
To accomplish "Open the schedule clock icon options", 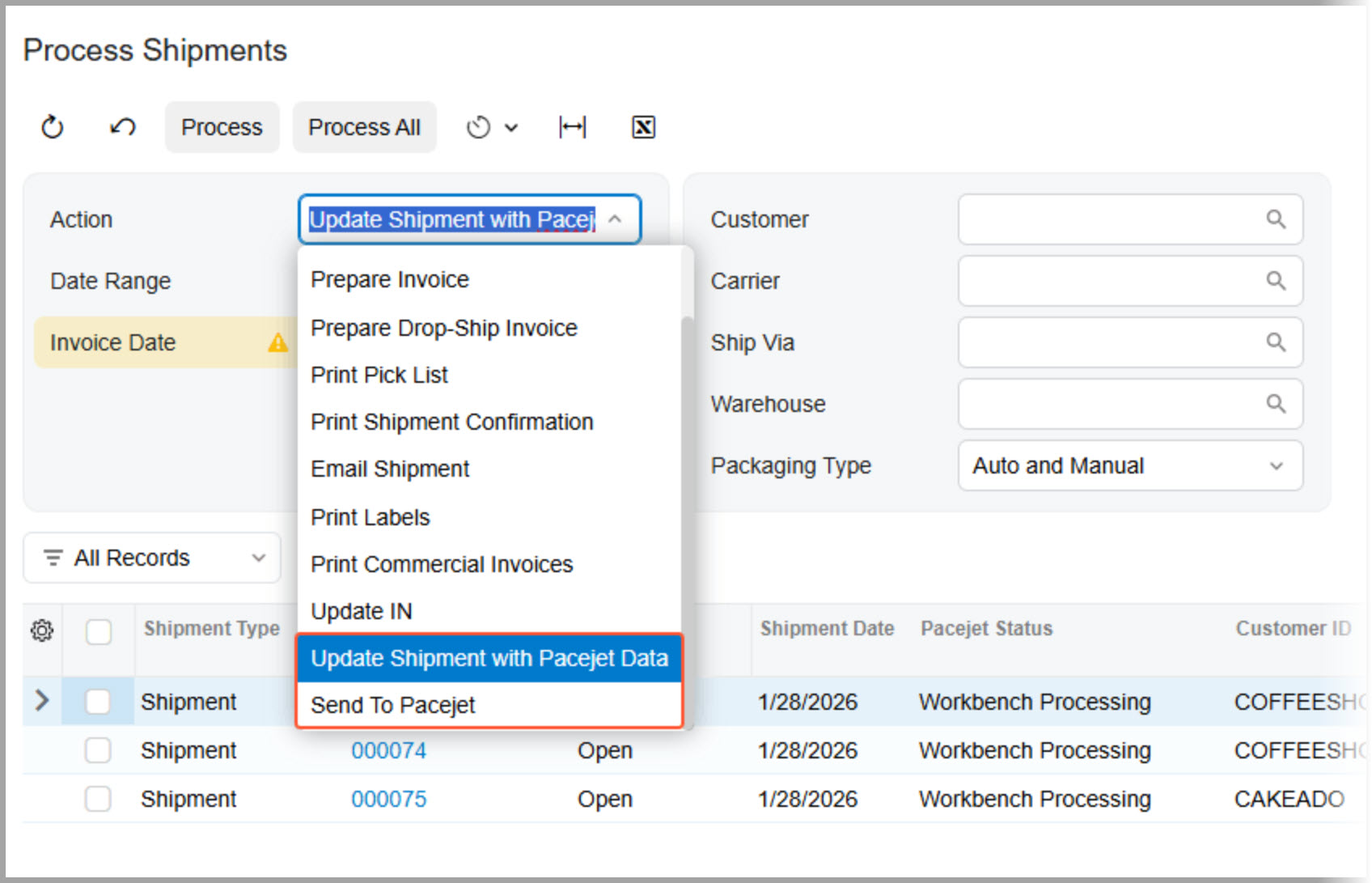I will coord(491,126).
